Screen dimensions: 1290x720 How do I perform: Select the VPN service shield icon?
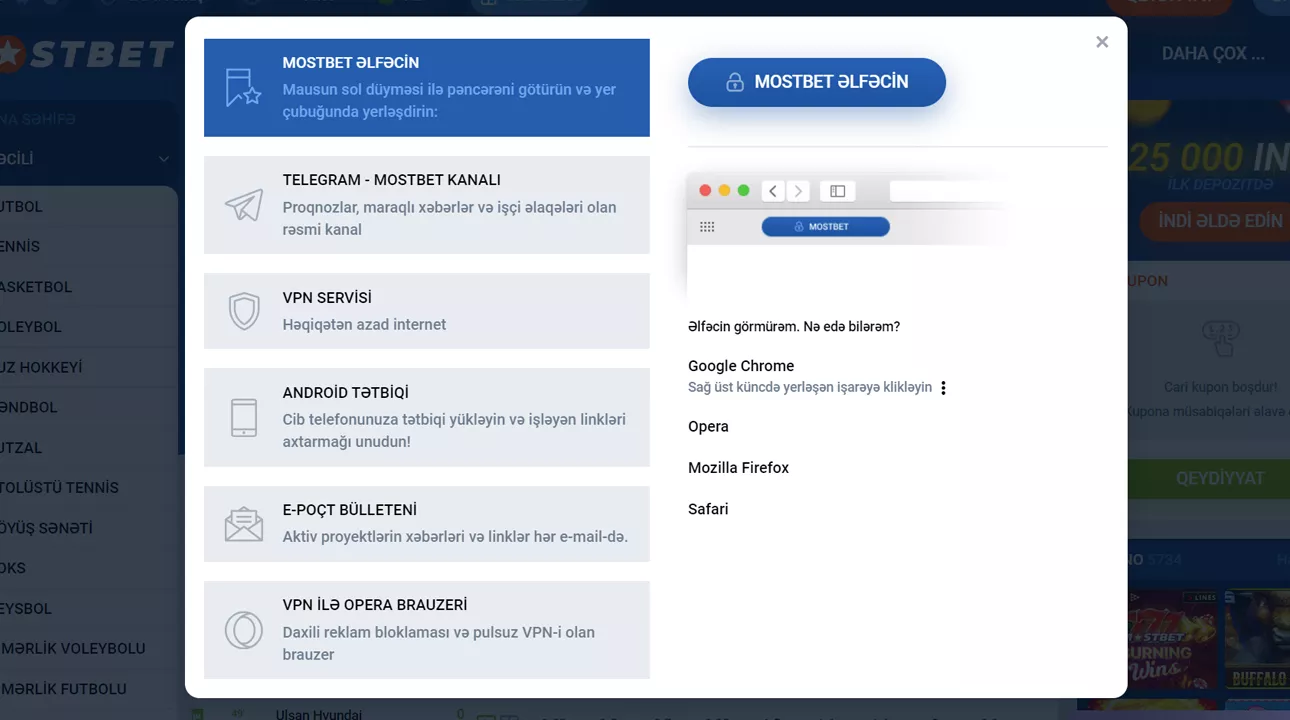click(x=244, y=311)
